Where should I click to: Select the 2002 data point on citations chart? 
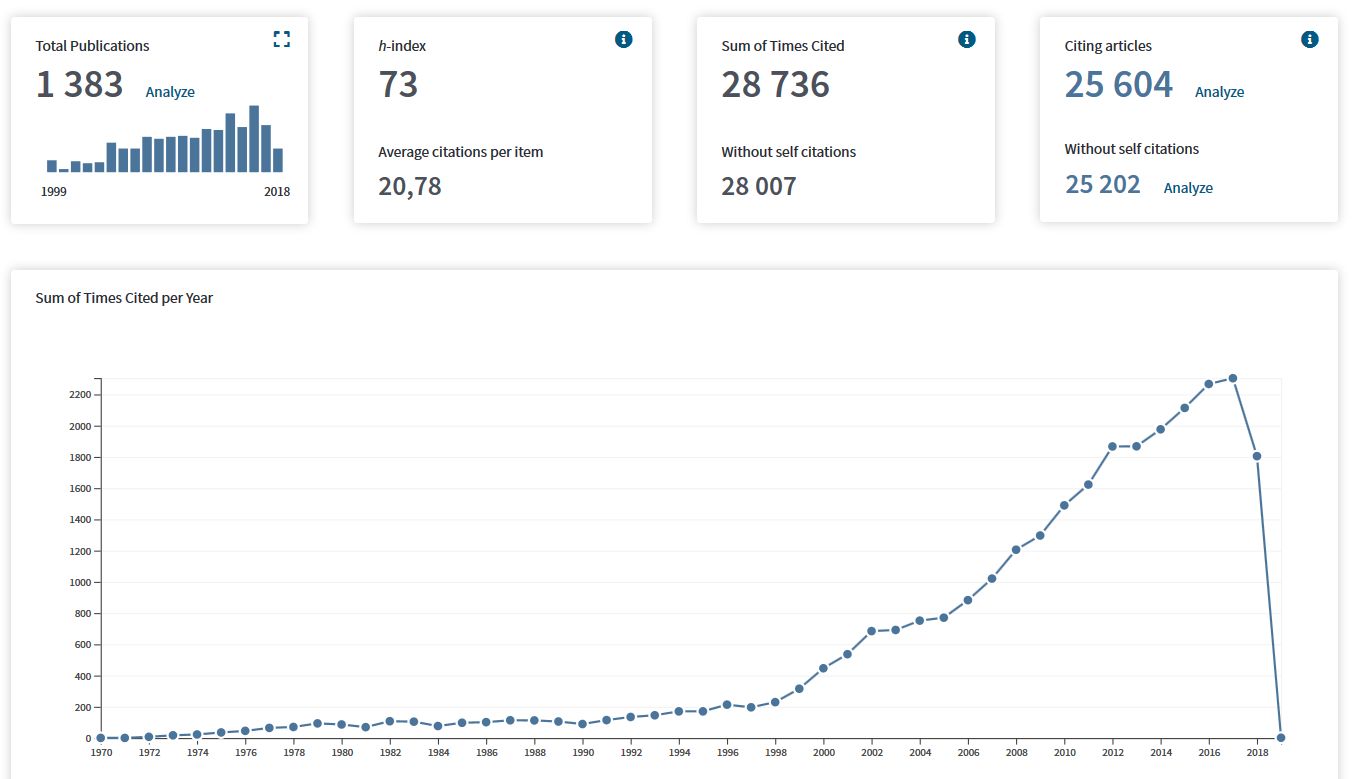(871, 631)
